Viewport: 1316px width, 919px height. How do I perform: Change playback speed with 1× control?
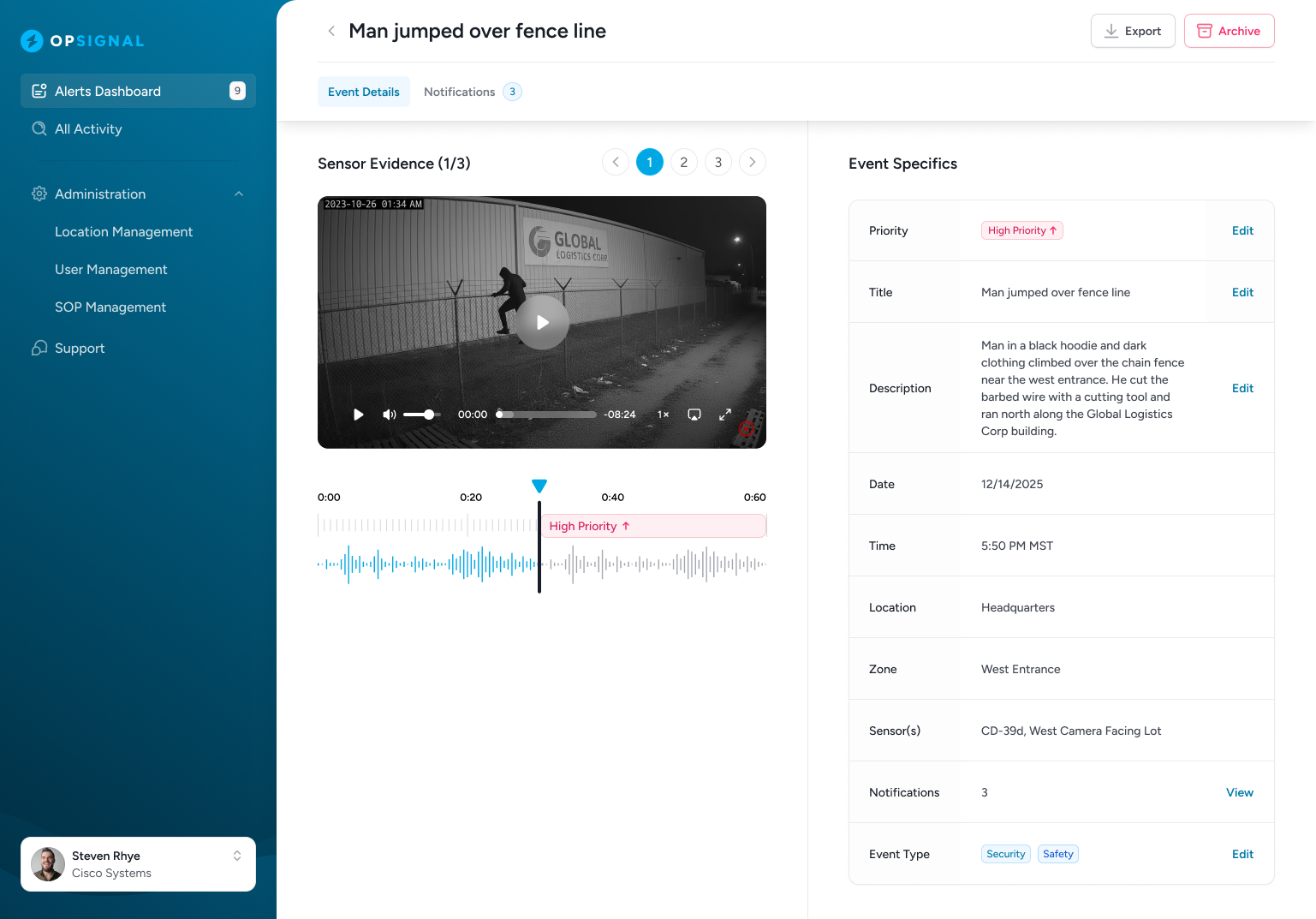tap(663, 415)
